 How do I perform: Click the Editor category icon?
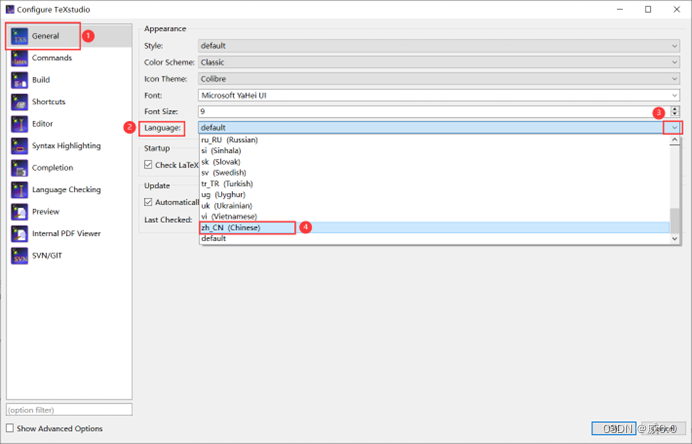coord(19,124)
